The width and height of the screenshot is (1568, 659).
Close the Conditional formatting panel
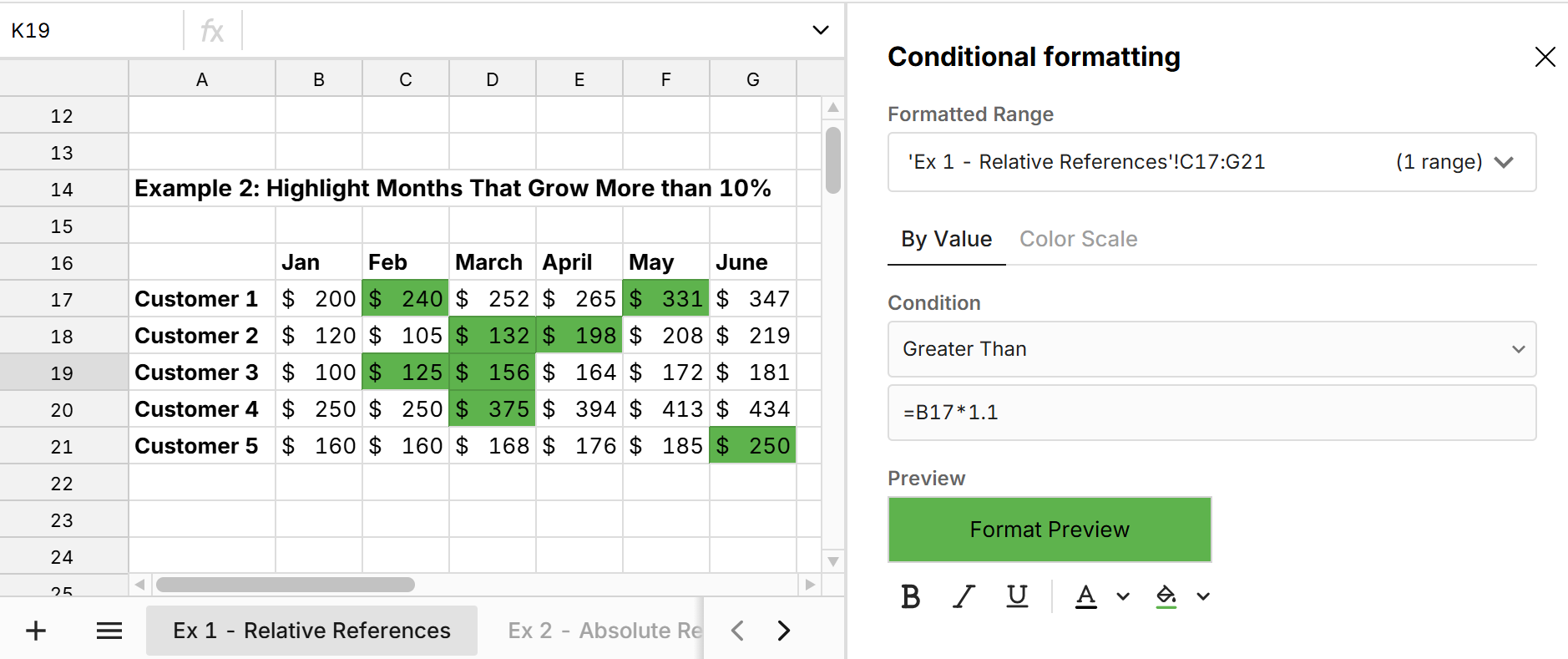point(1545,57)
